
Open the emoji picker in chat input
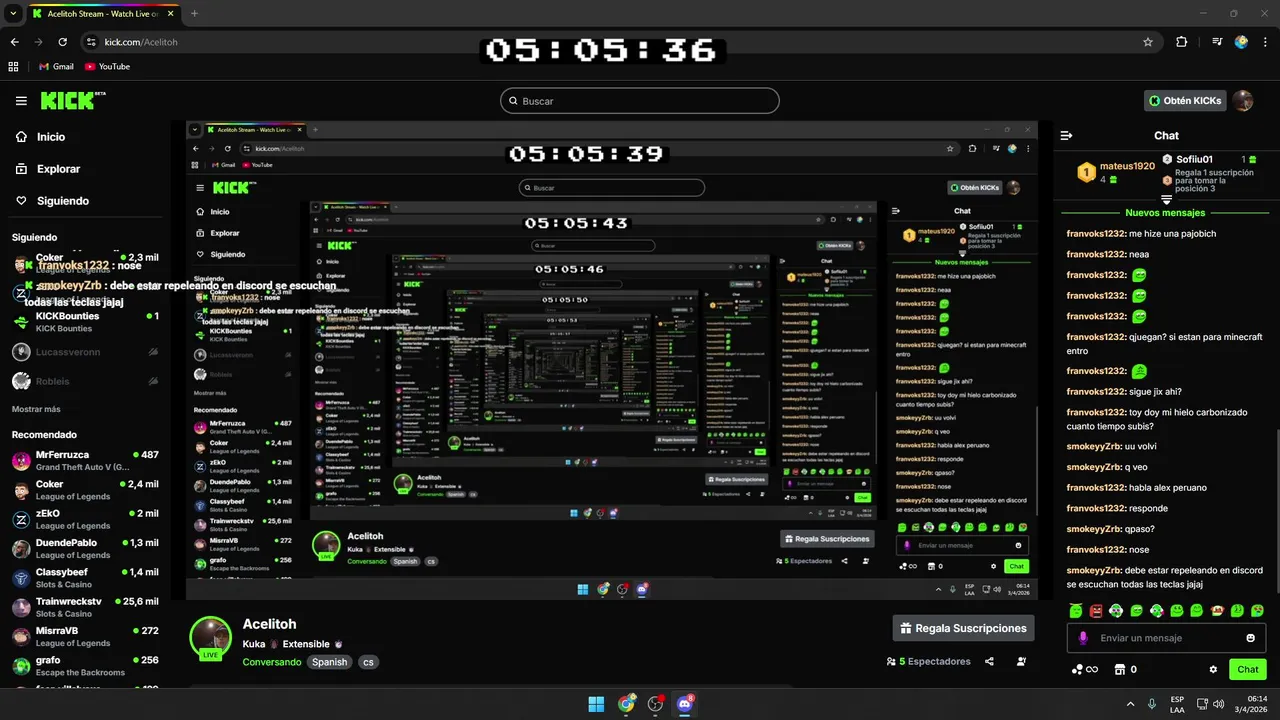coord(1250,638)
